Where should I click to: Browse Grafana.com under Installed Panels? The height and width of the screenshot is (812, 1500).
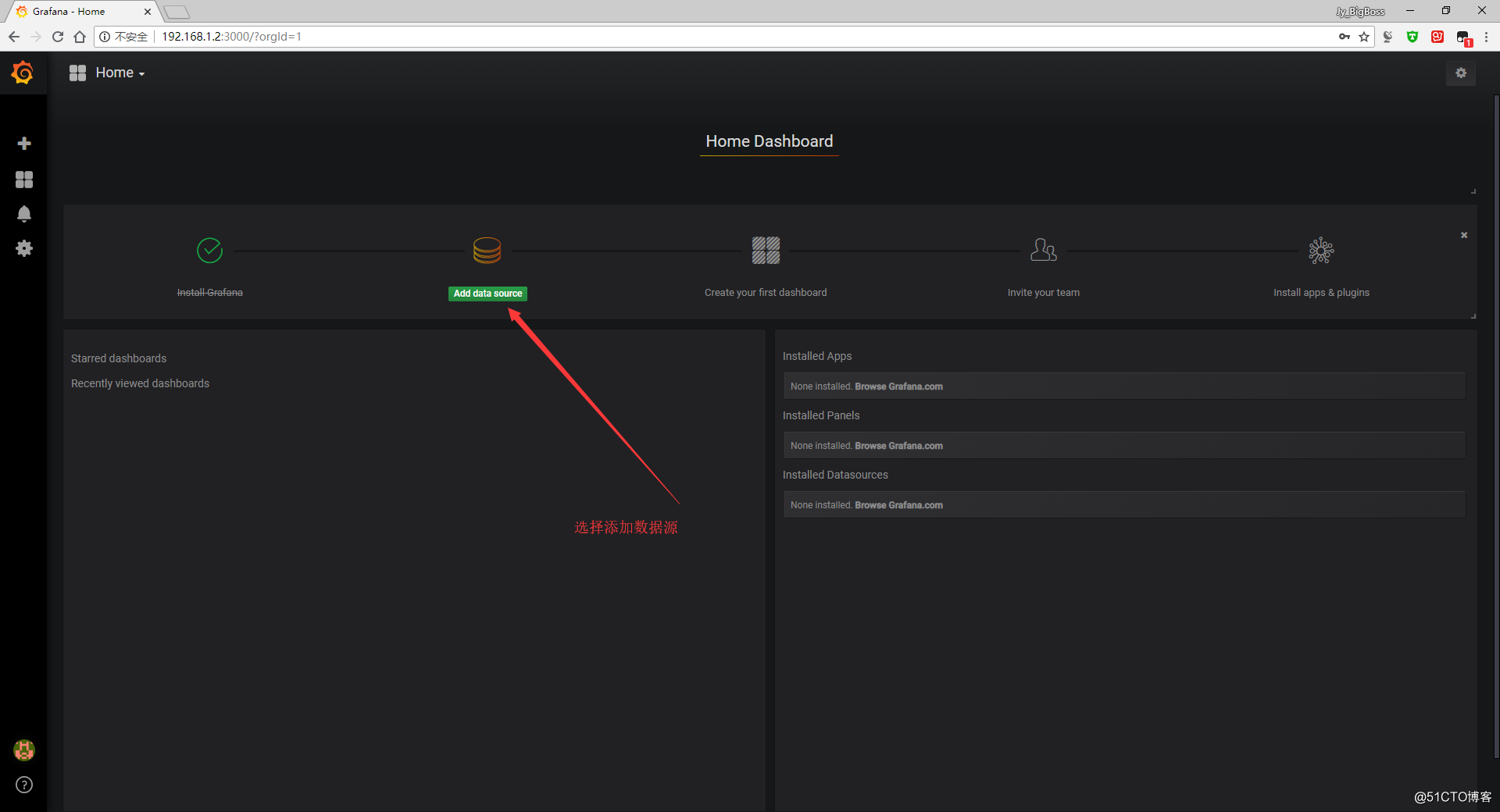click(x=898, y=446)
